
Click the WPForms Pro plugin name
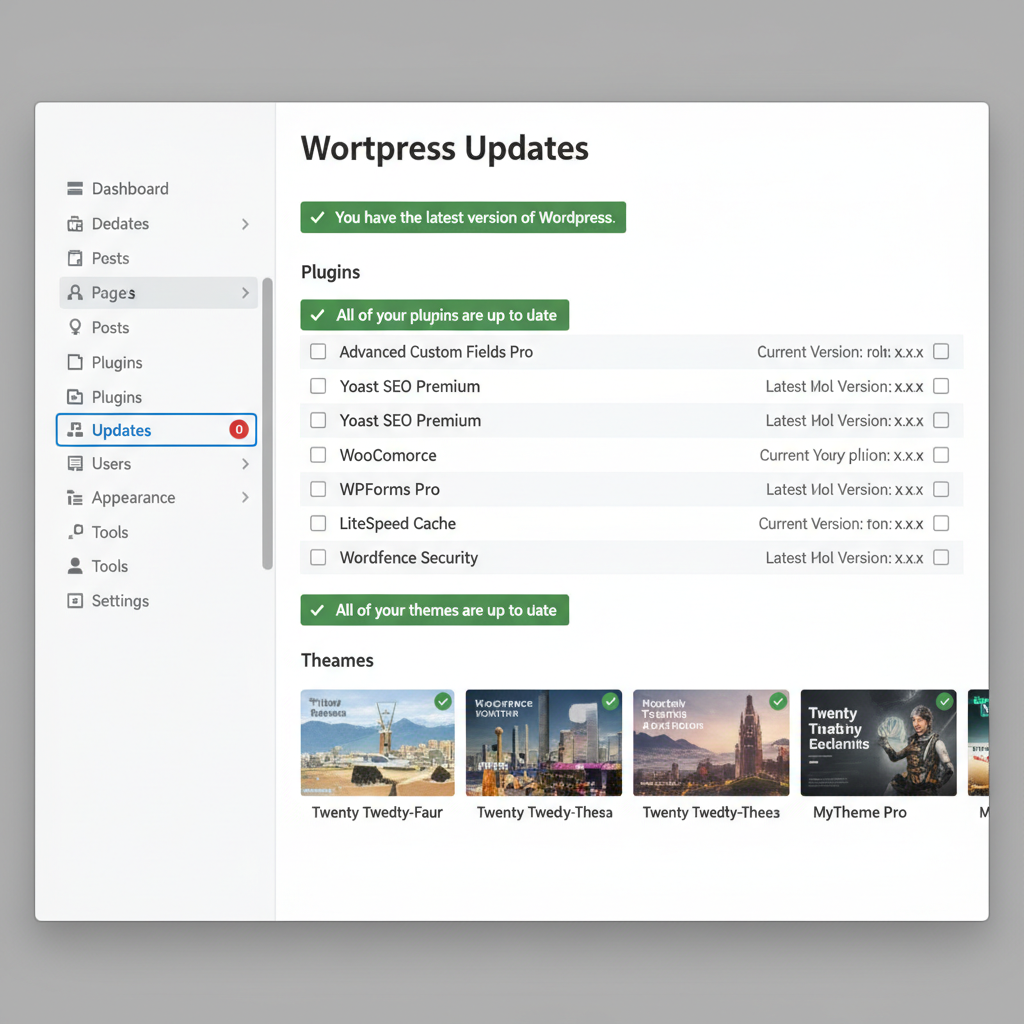point(390,490)
